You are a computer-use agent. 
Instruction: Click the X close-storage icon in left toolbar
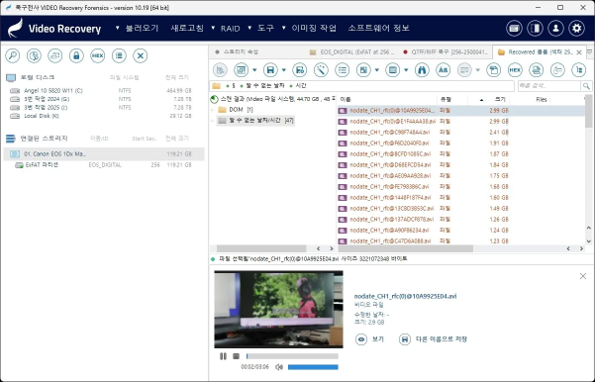140,56
